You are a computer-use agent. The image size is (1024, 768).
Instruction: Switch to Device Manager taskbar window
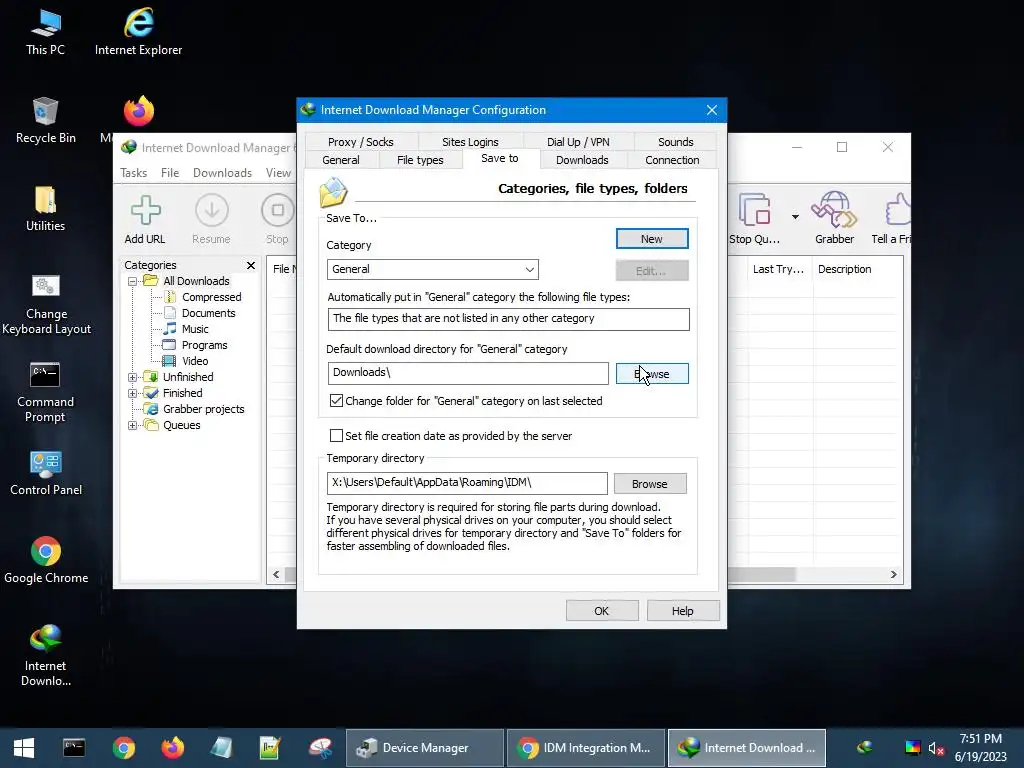tap(424, 748)
